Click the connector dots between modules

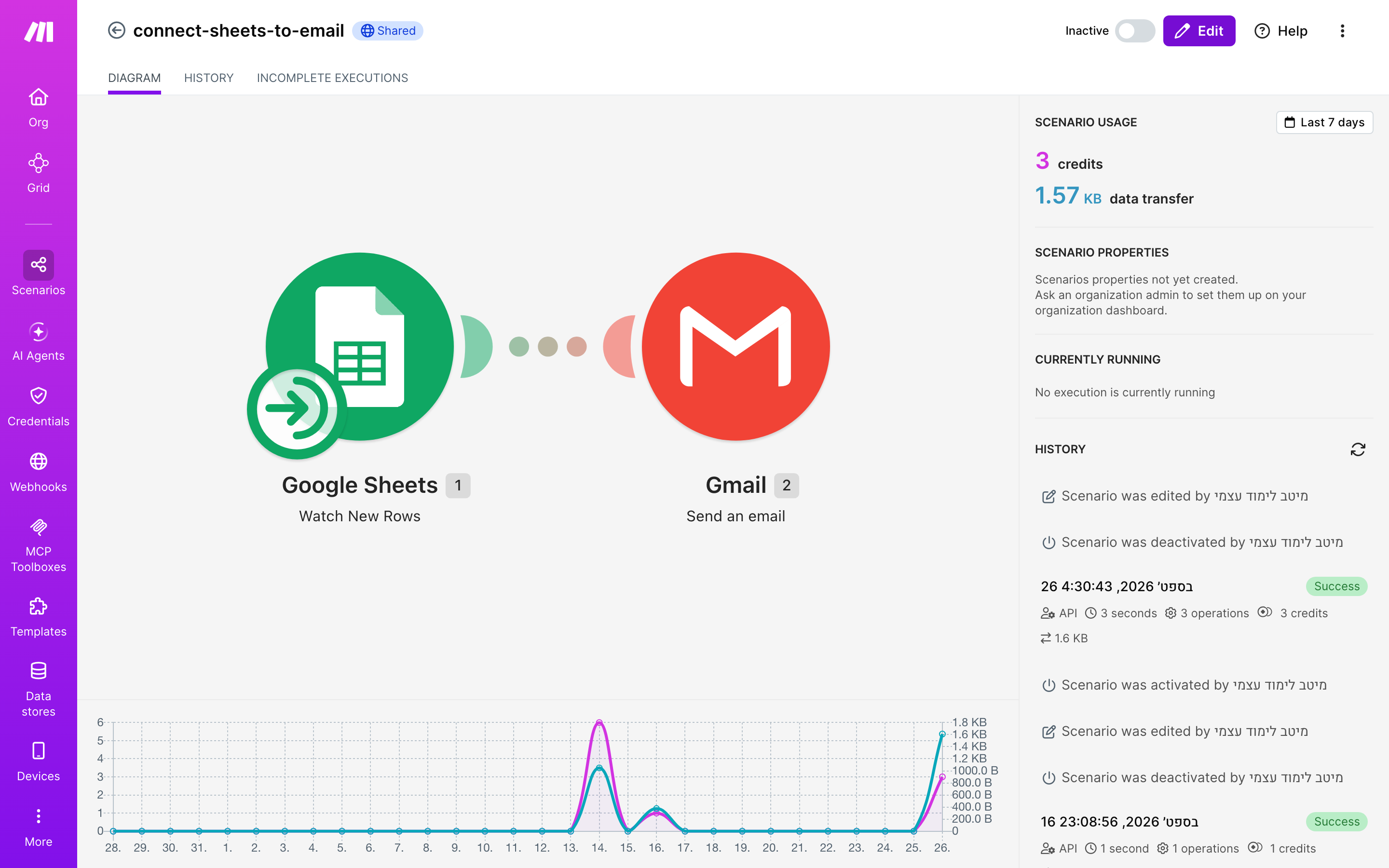[547, 346]
